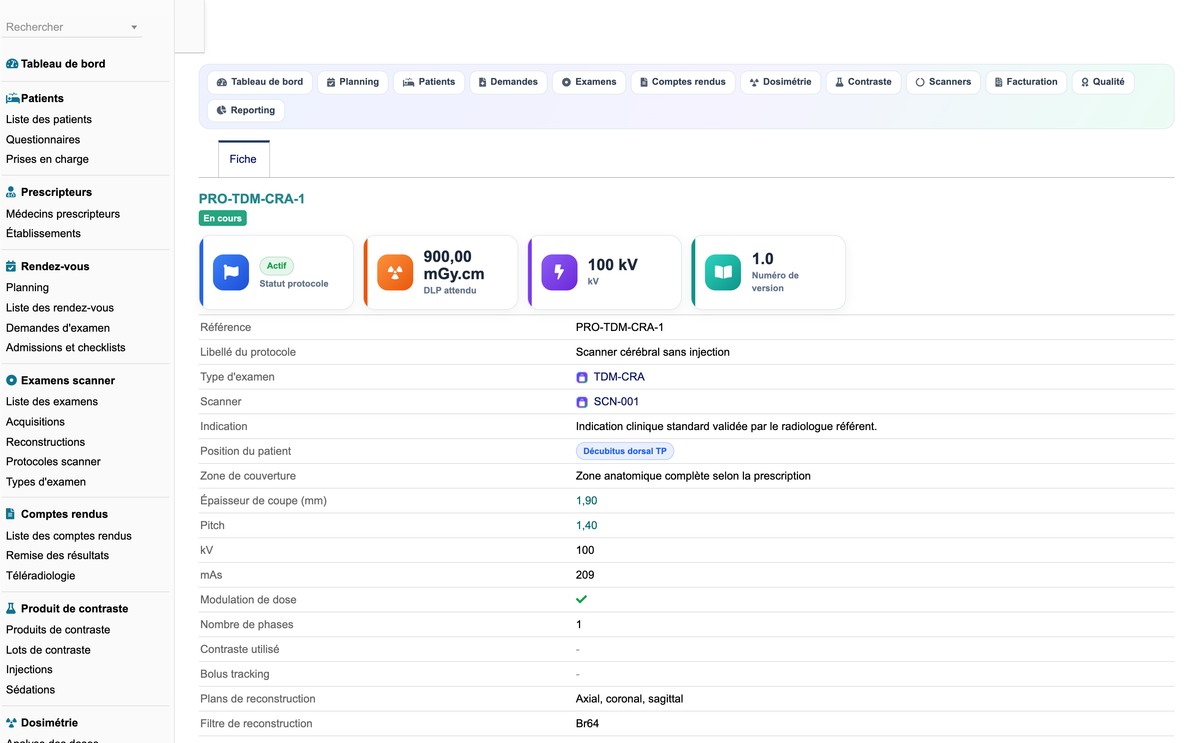Open sidebar Planning under Rendez-vous
The width and height of the screenshot is (1200, 743).
point(27,288)
